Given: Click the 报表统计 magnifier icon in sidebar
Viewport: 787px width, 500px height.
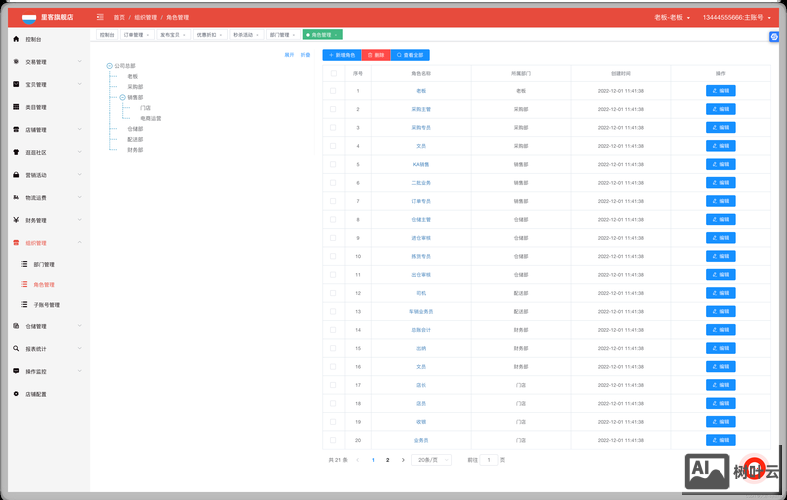Looking at the screenshot, I should [x=16, y=349].
